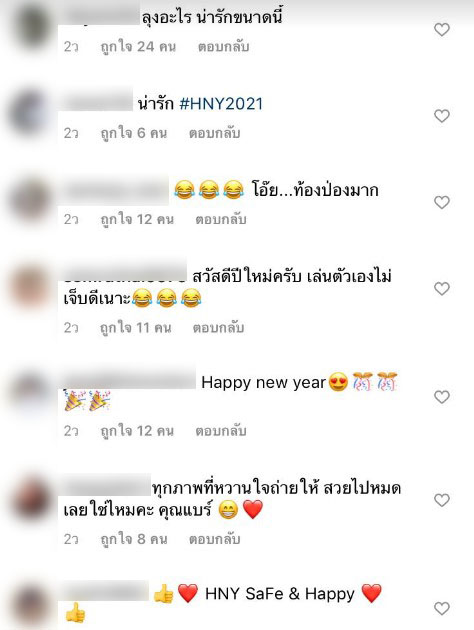View who liked the #HNY2021 comment (6 คน)
This screenshot has width=474, height=630.
coord(134,133)
